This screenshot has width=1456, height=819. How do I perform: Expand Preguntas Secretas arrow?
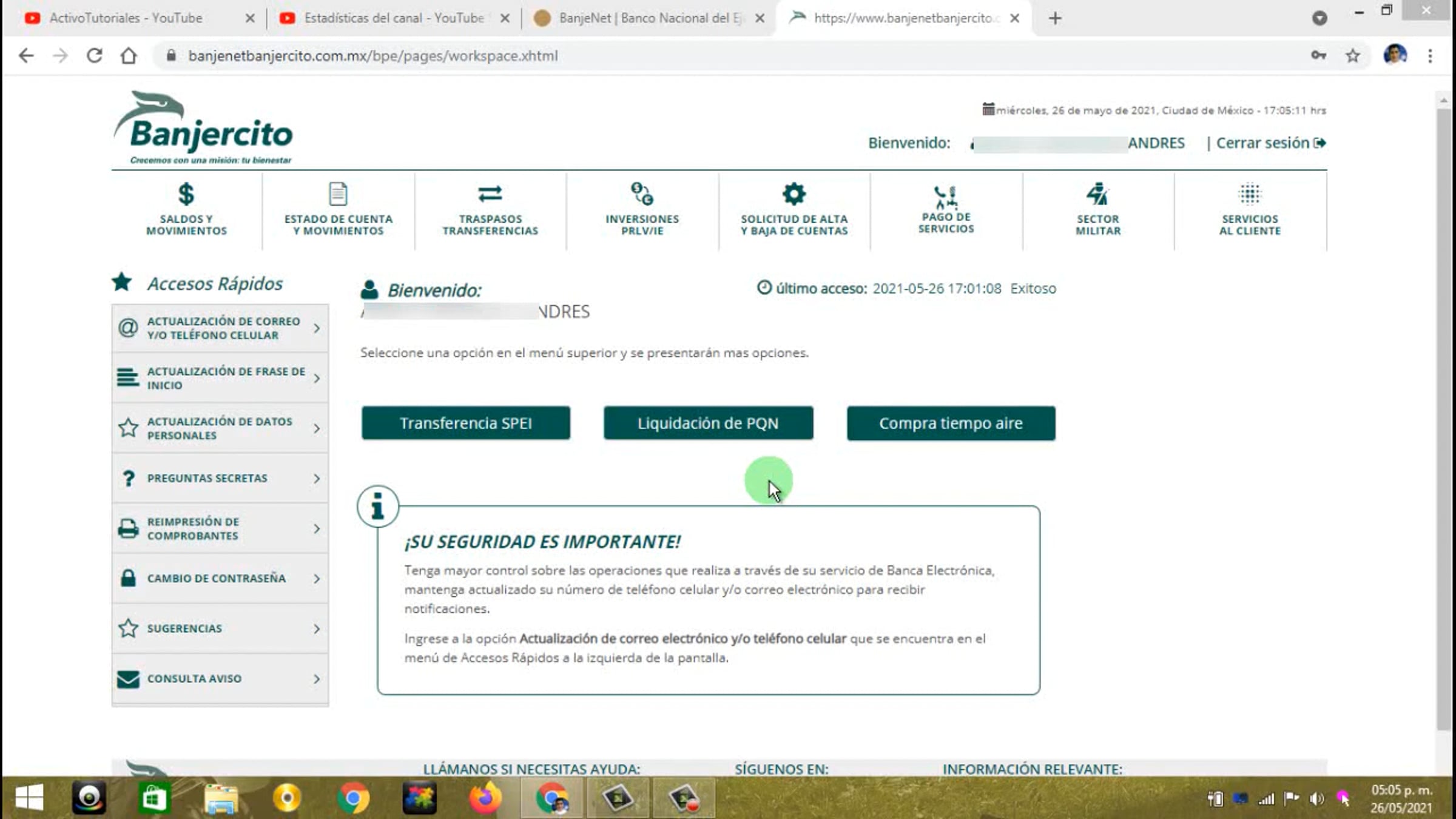pos(317,479)
